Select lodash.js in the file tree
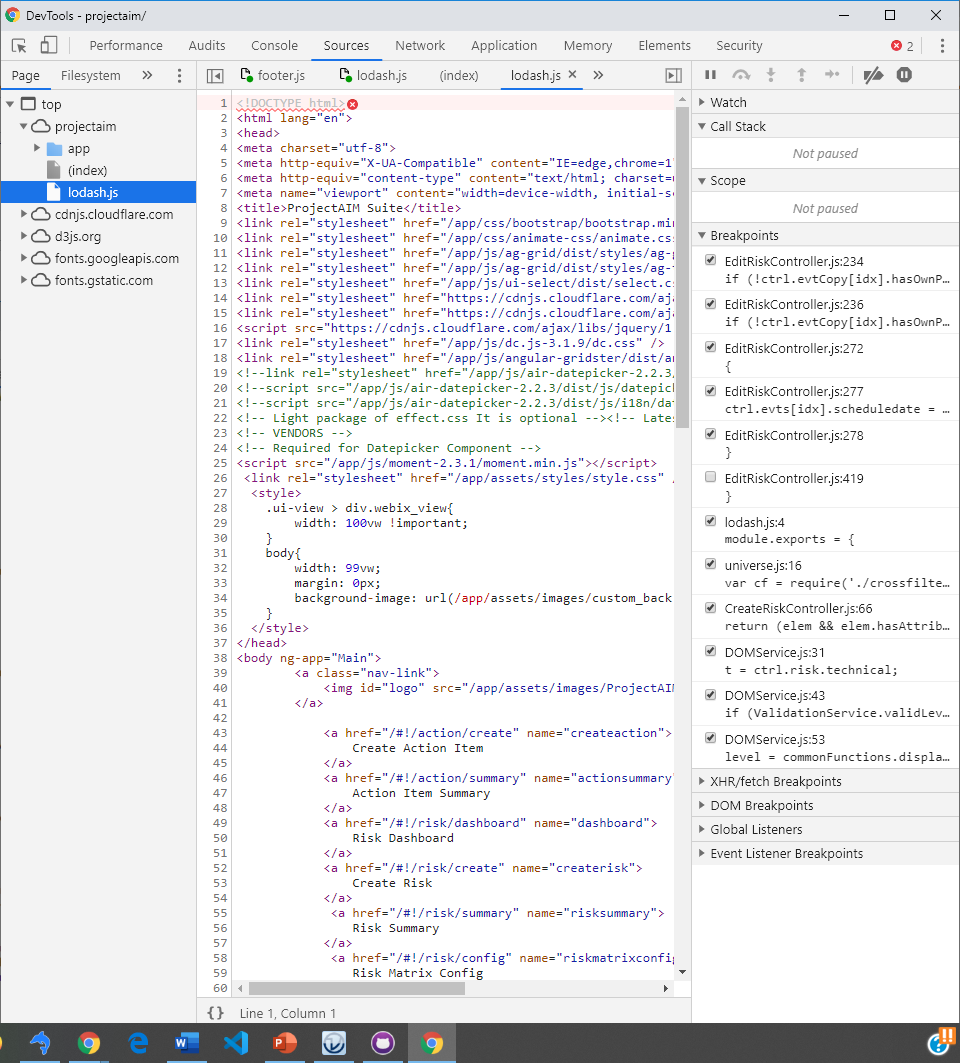Viewport: 960px width, 1063px height. (x=99, y=193)
